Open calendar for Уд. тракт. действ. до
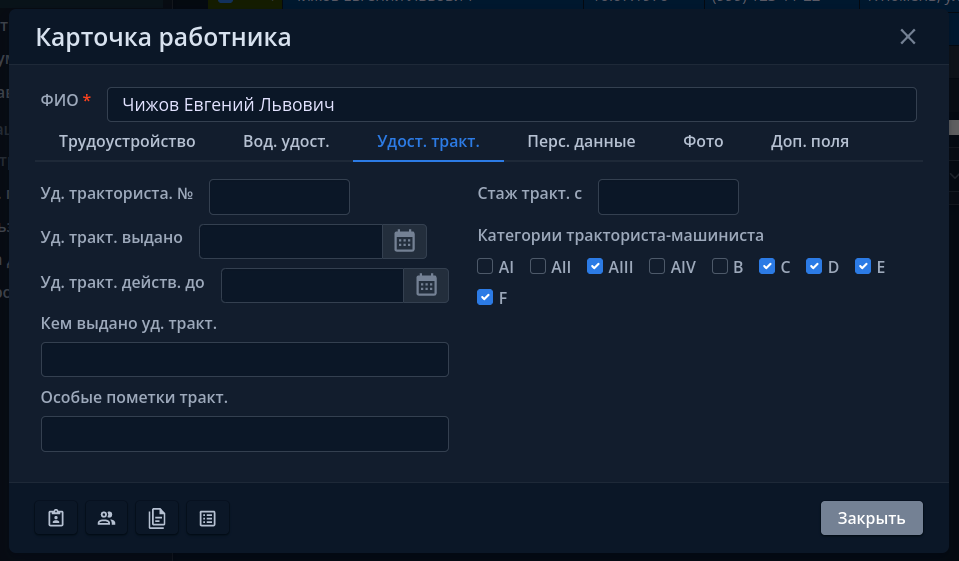Screen dimensions: 959x561 click(x=426, y=285)
